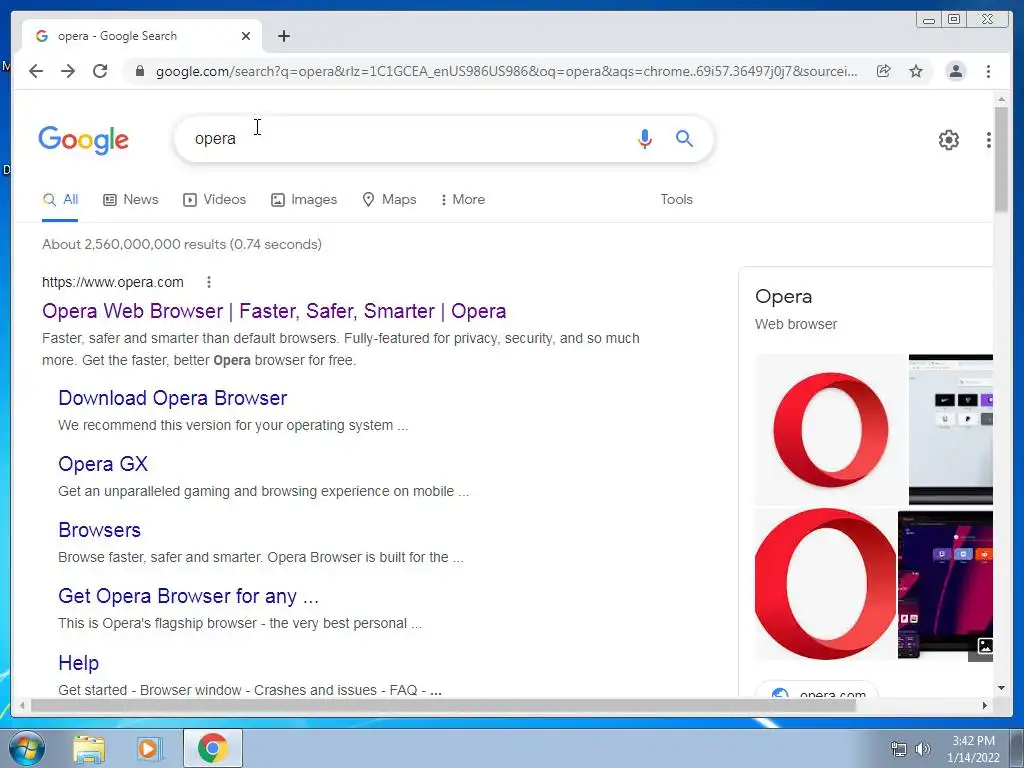Screen dimensions: 1024x768
Task: Click the more images icon on thumbnail
Action: pos(985,646)
